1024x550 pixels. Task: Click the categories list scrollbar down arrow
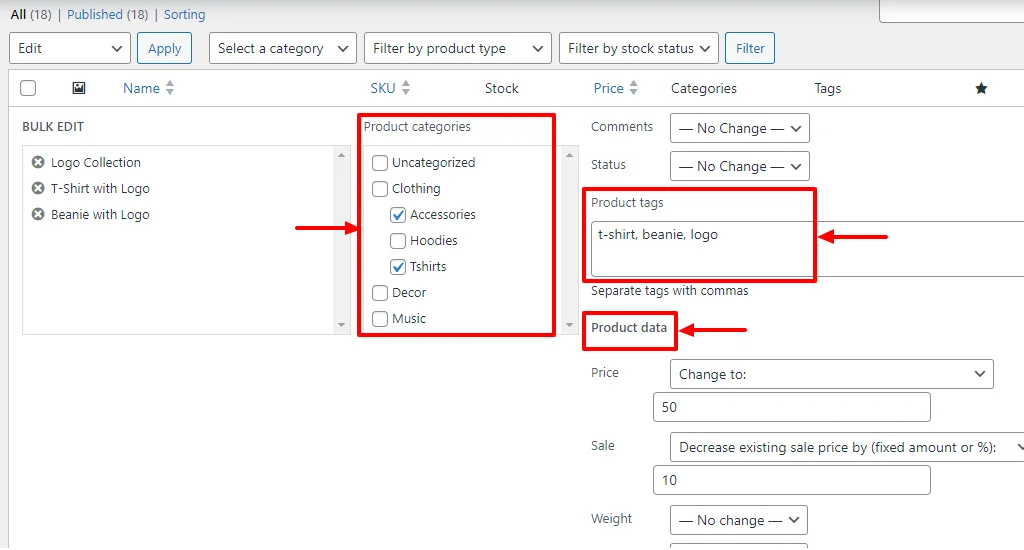tap(569, 325)
